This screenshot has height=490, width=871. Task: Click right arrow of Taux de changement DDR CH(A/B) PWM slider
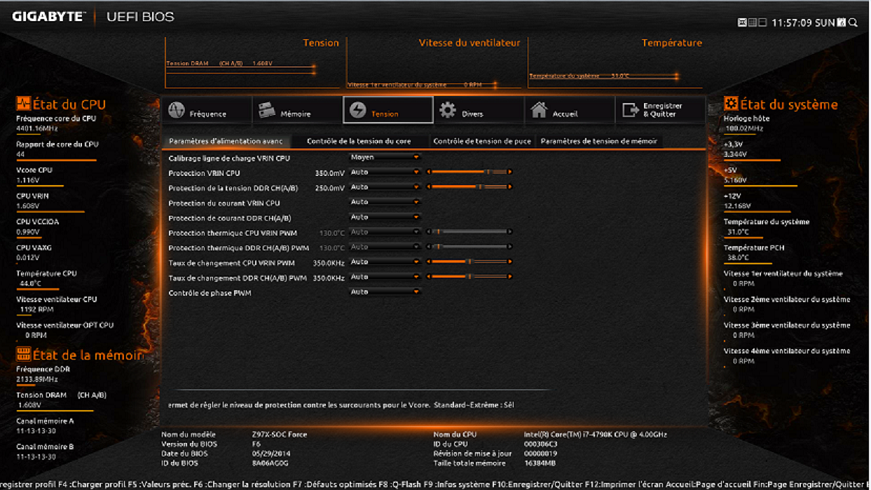pos(510,277)
